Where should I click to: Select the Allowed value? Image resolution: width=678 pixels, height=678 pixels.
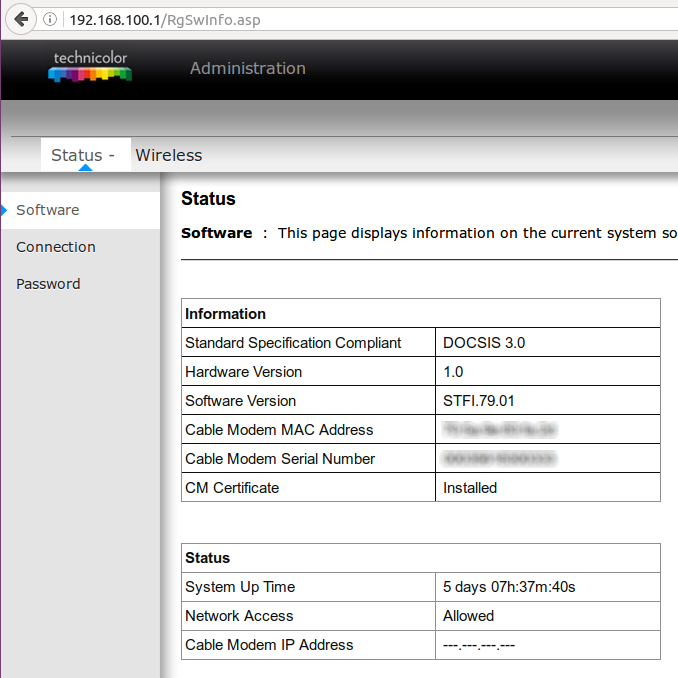(468, 616)
